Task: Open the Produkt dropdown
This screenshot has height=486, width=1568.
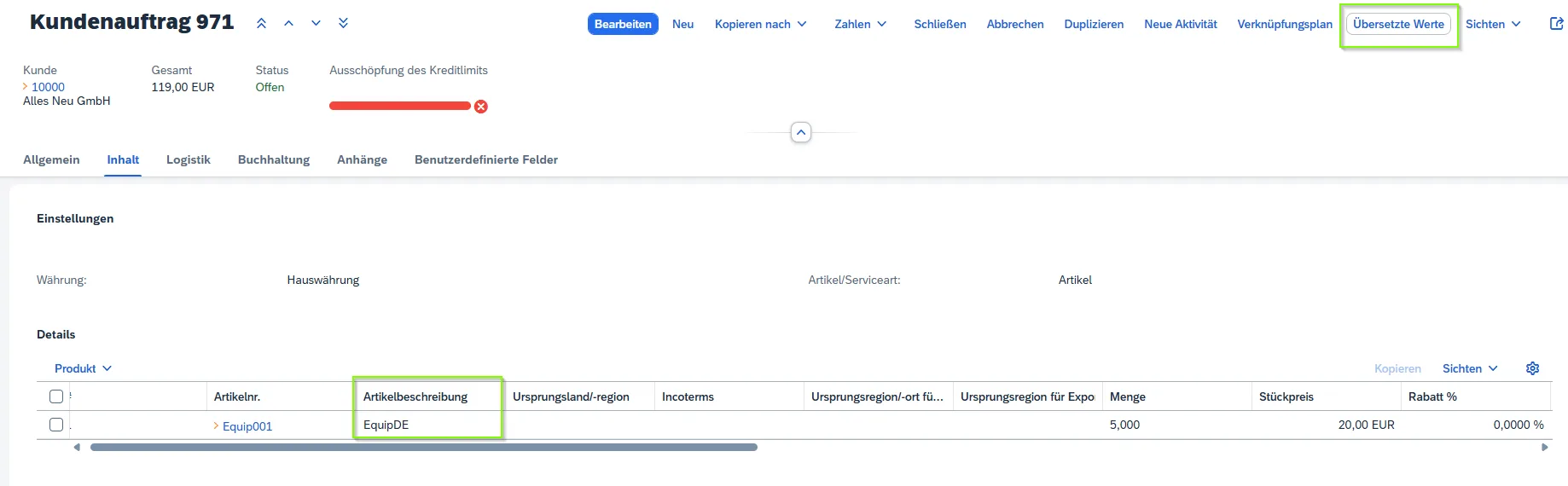Action: coord(83,368)
